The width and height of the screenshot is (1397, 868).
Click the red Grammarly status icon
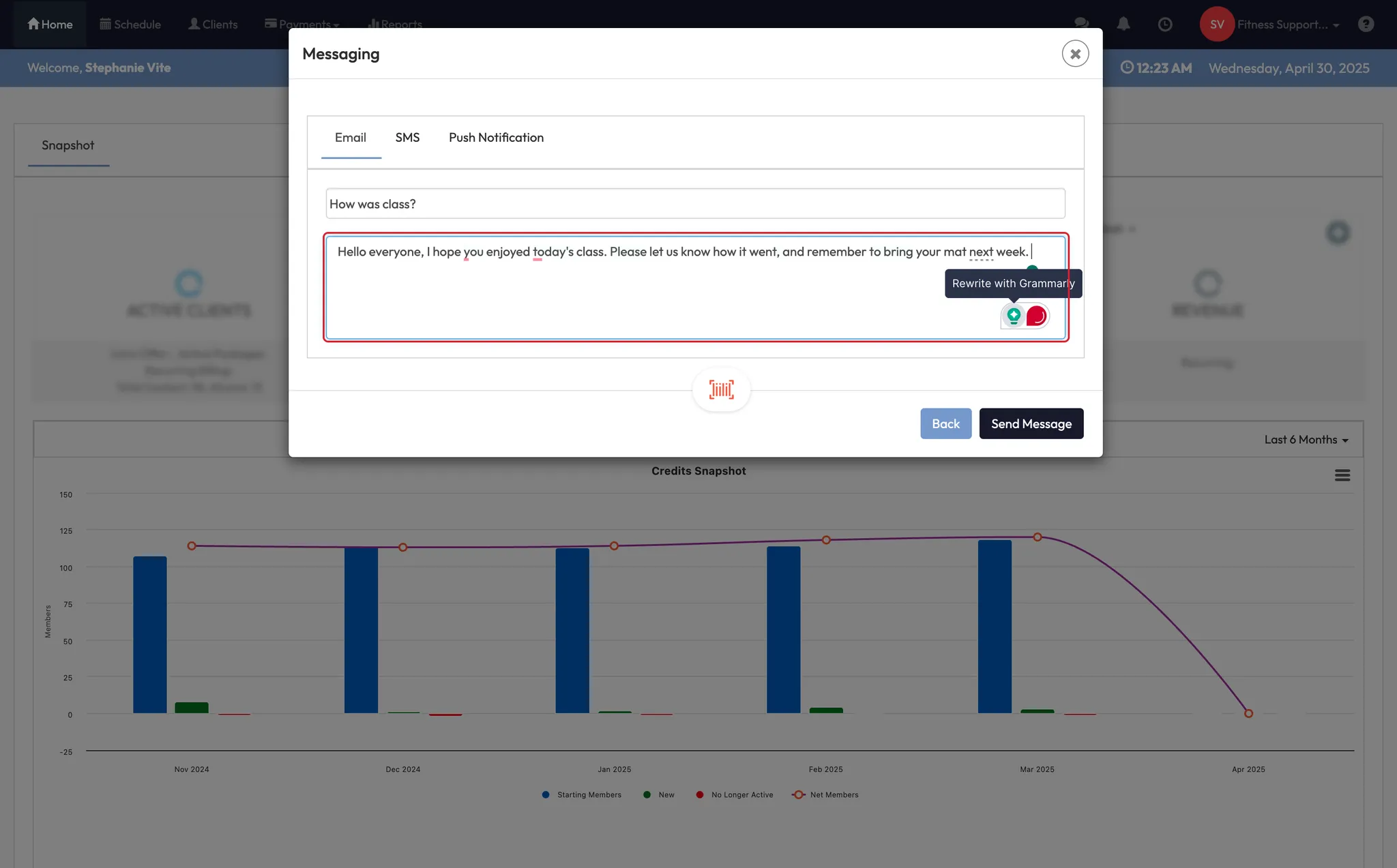[1036, 316]
